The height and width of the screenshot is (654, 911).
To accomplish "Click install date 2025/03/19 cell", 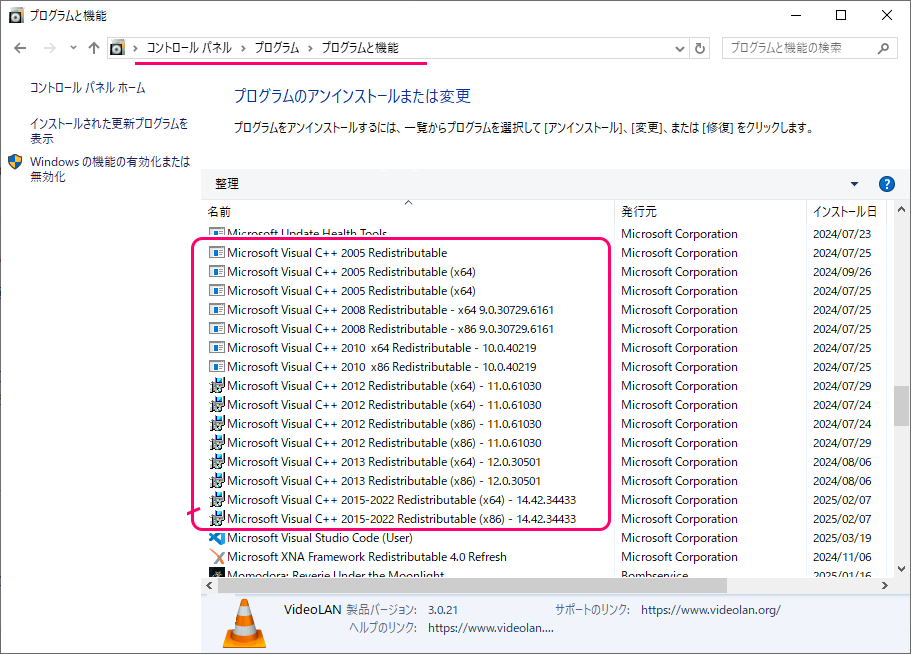I will pyautogui.click(x=842, y=538).
